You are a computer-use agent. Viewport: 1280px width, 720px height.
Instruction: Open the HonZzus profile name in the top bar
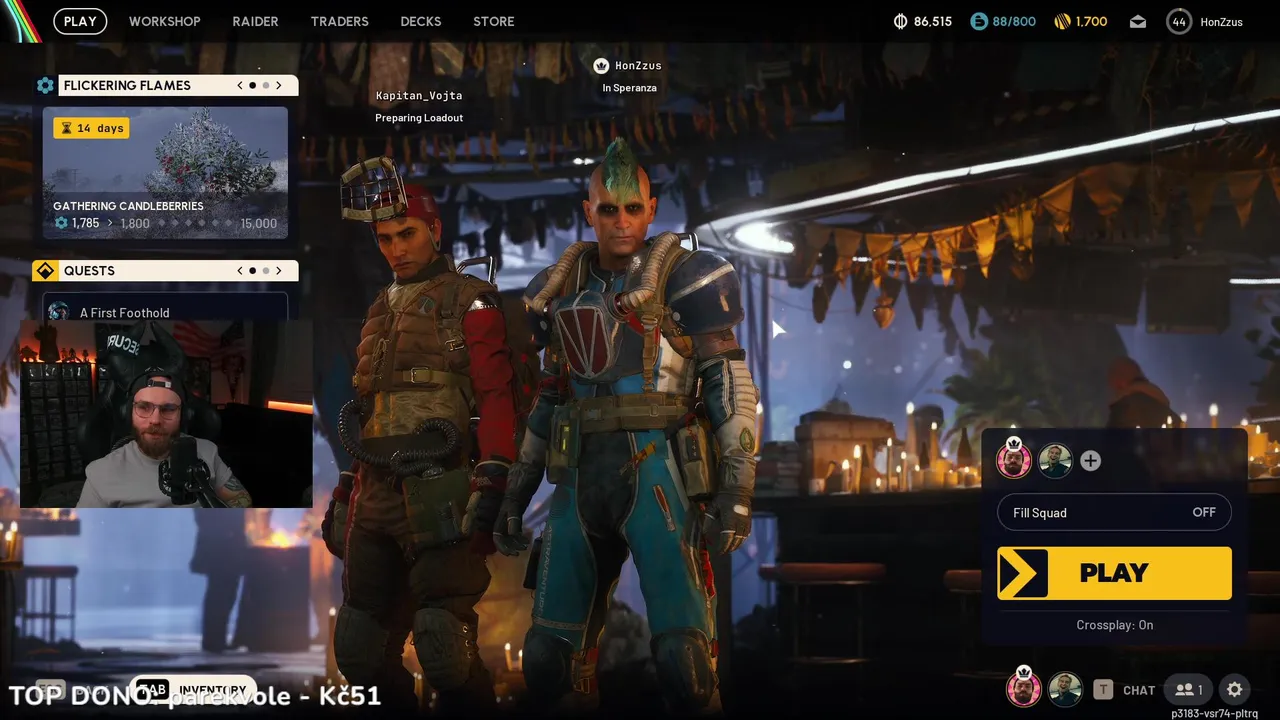(1221, 22)
